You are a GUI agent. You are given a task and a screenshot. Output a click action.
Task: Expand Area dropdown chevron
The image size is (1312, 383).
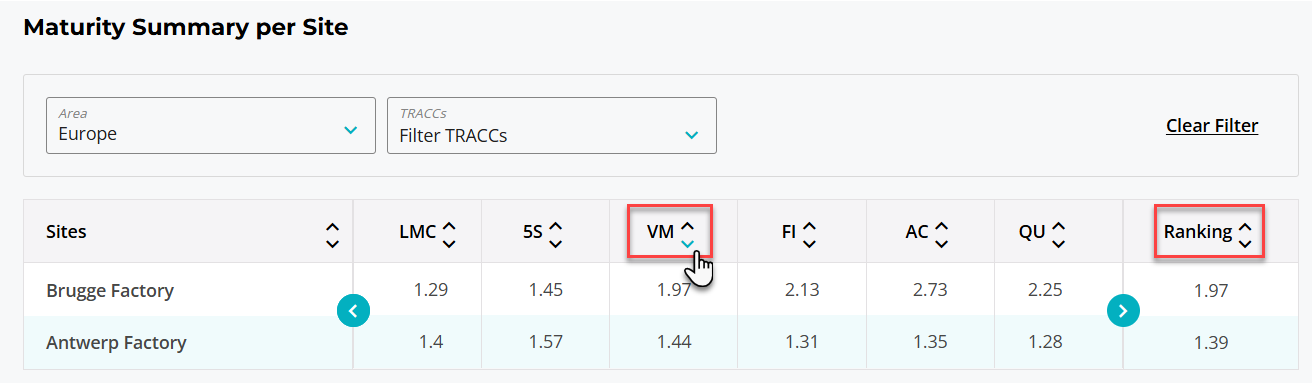pos(350,131)
